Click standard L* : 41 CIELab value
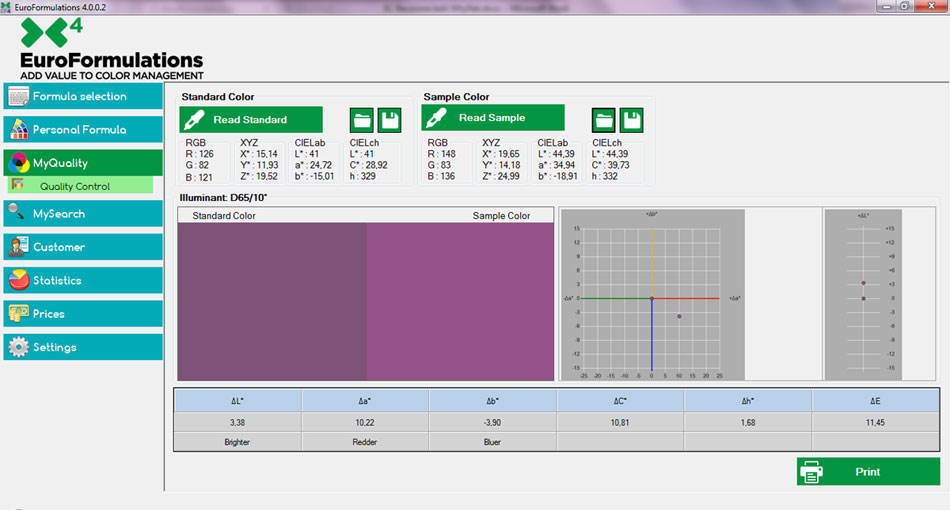The height and width of the screenshot is (510, 950). pyautogui.click(x=307, y=154)
